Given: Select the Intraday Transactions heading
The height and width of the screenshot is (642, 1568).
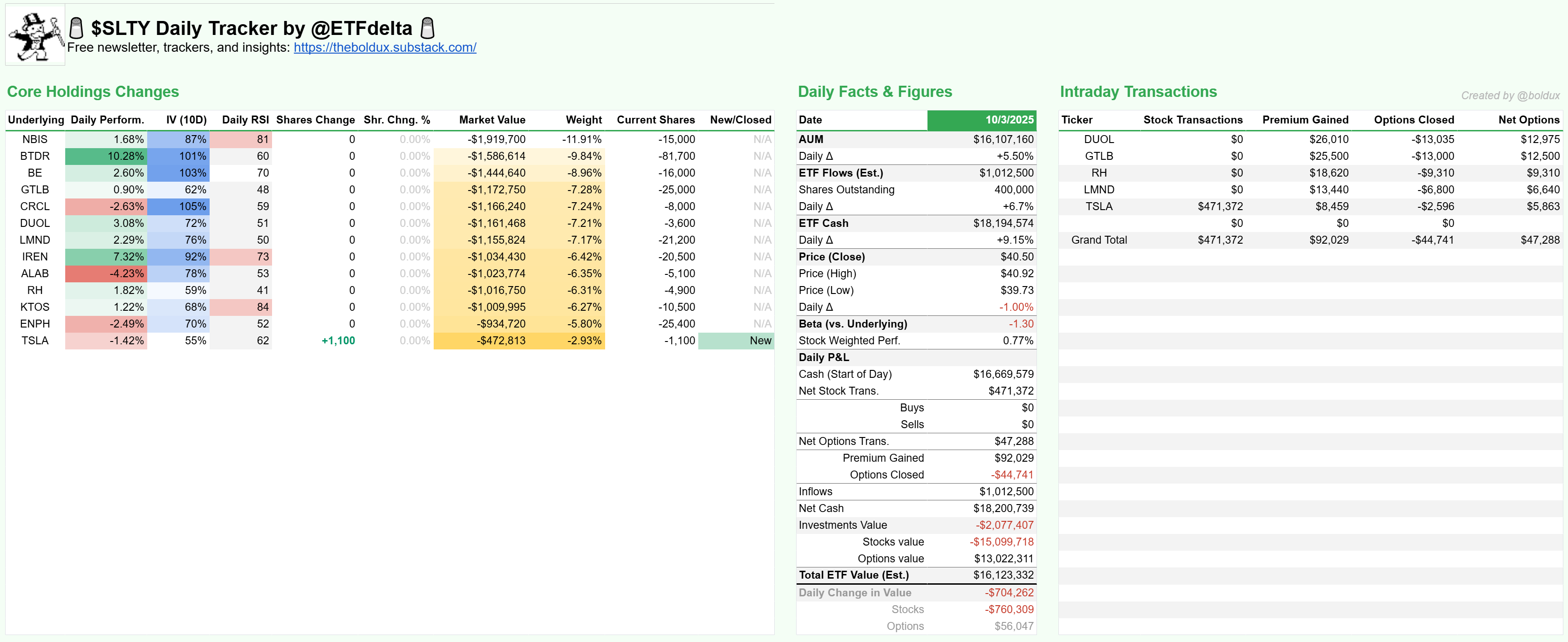Looking at the screenshot, I should tap(1138, 92).
